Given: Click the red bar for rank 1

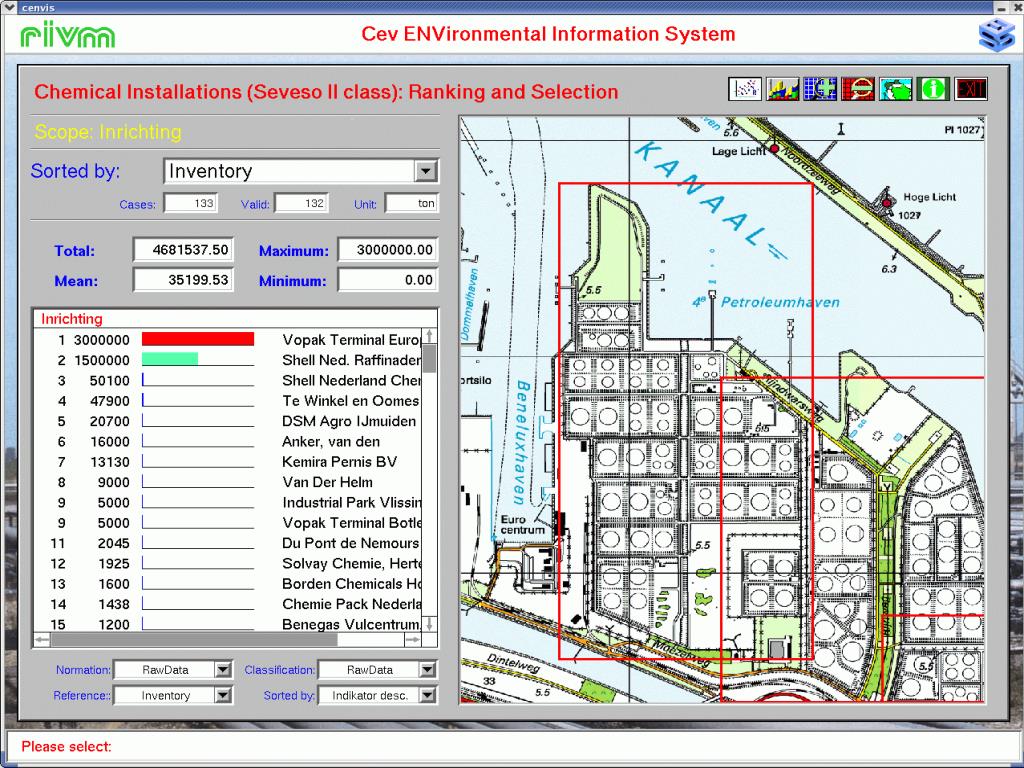Looking at the screenshot, I should (198, 339).
